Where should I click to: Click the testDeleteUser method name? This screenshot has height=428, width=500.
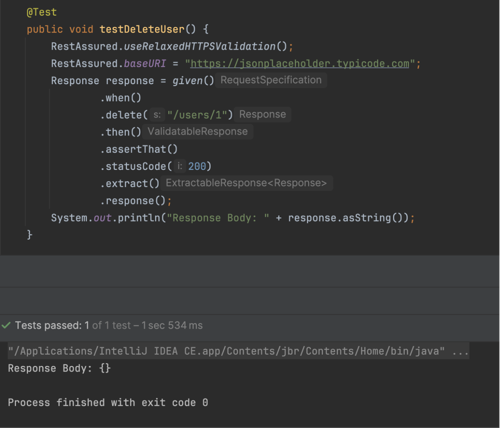[142, 29]
